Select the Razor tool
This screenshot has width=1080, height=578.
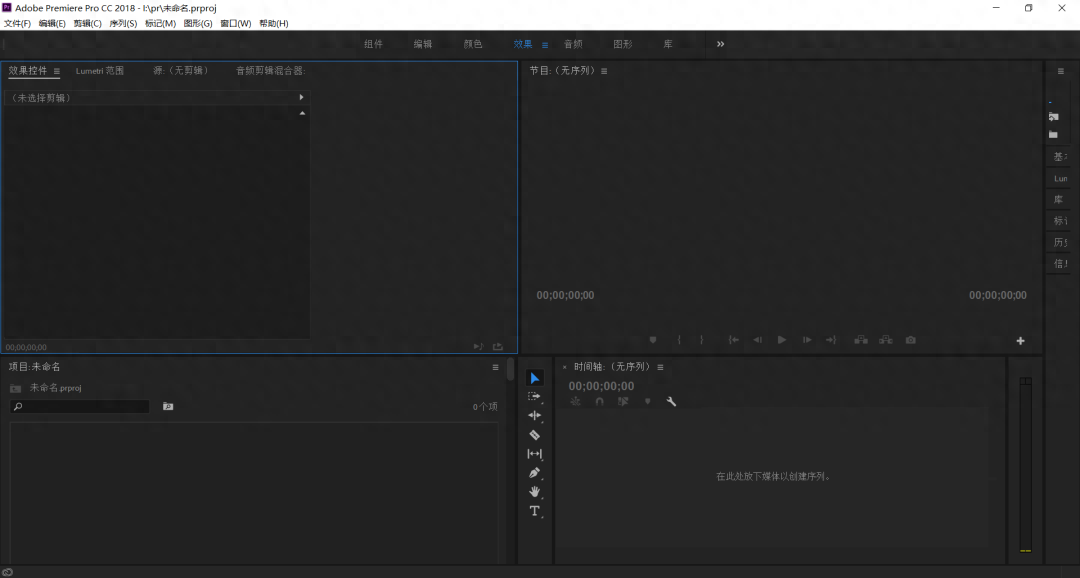click(x=534, y=435)
